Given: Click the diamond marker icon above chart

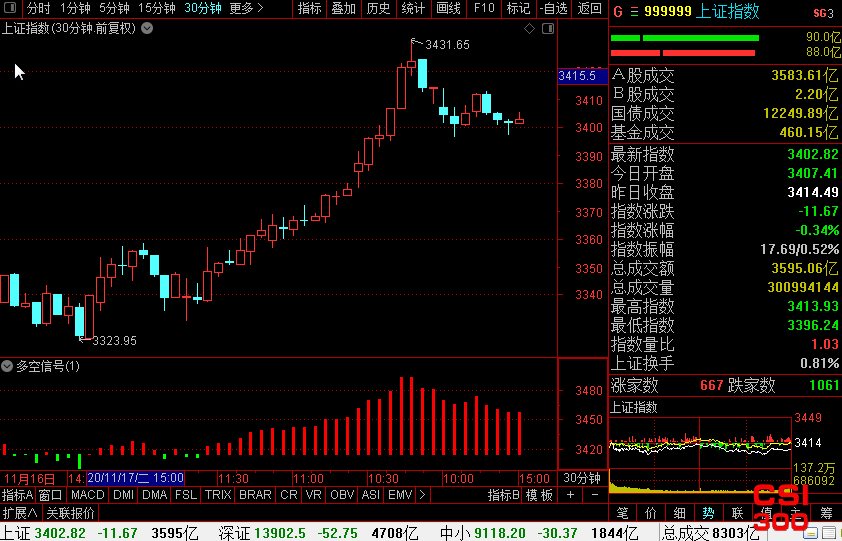Looking at the screenshot, I should pyautogui.click(x=529, y=28).
